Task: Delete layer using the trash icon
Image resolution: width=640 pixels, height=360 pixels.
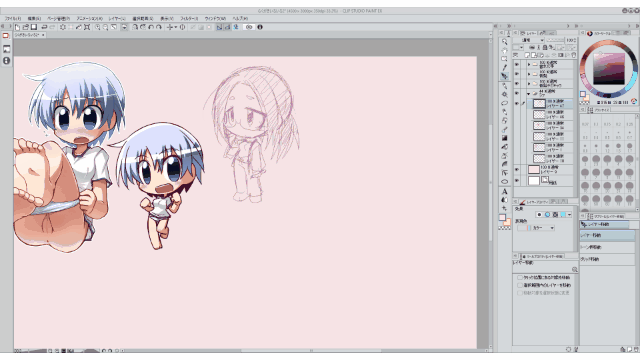Action: 573,55
